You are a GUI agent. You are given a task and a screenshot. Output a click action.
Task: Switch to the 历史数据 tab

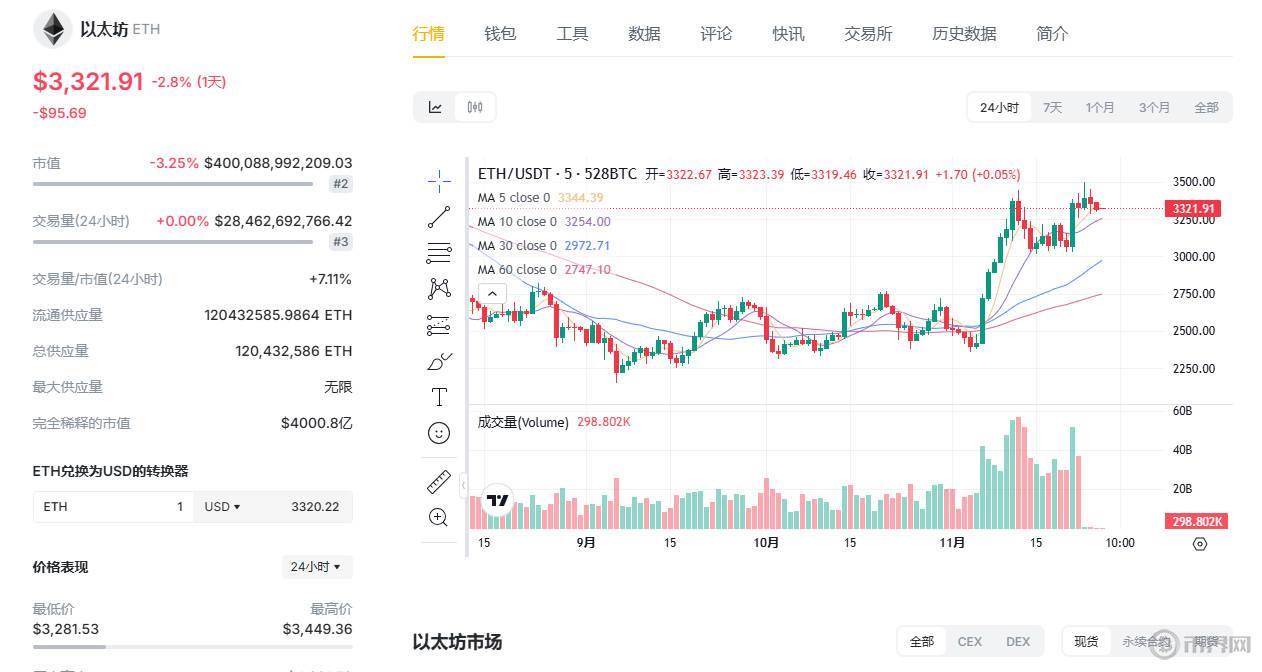pyautogui.click(x=964, y=33)
